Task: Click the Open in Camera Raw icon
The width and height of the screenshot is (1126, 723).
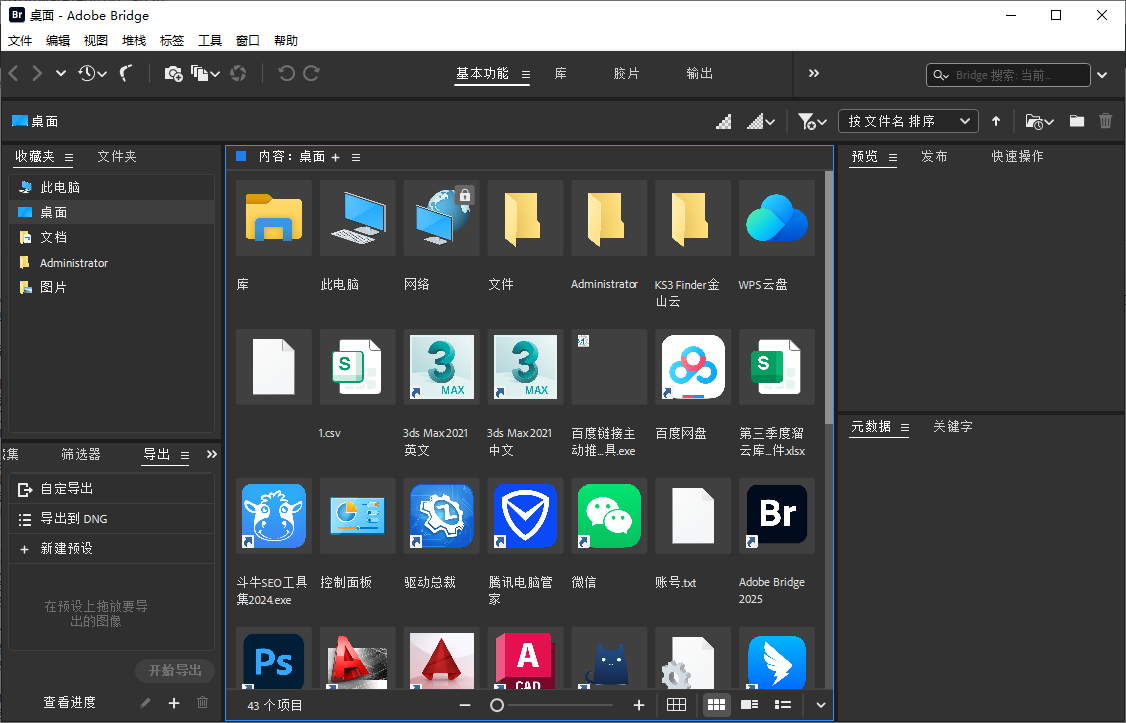Action: pyautogui.click(x=238, y=73)
